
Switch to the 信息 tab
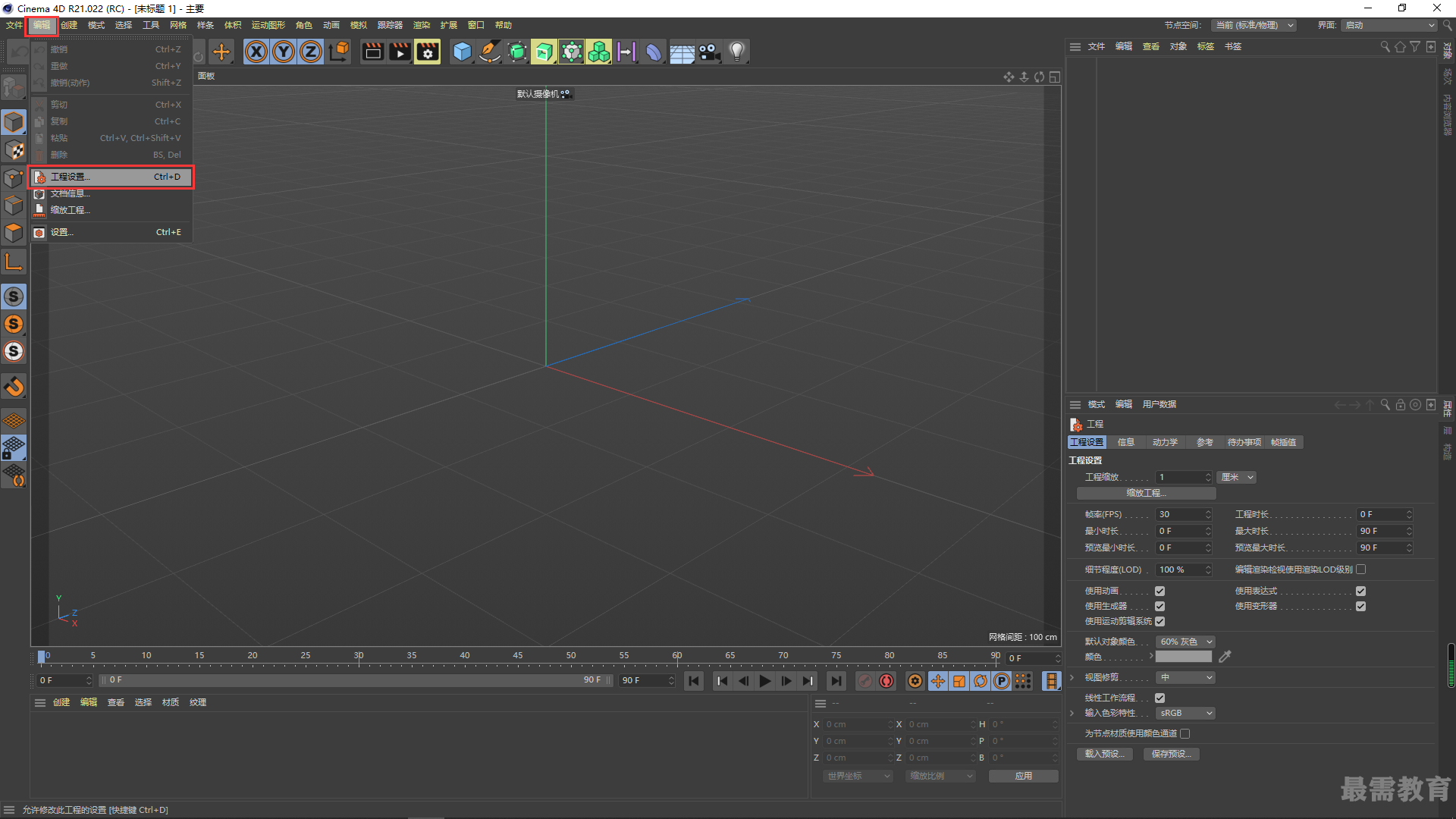tap(1125, 443)
